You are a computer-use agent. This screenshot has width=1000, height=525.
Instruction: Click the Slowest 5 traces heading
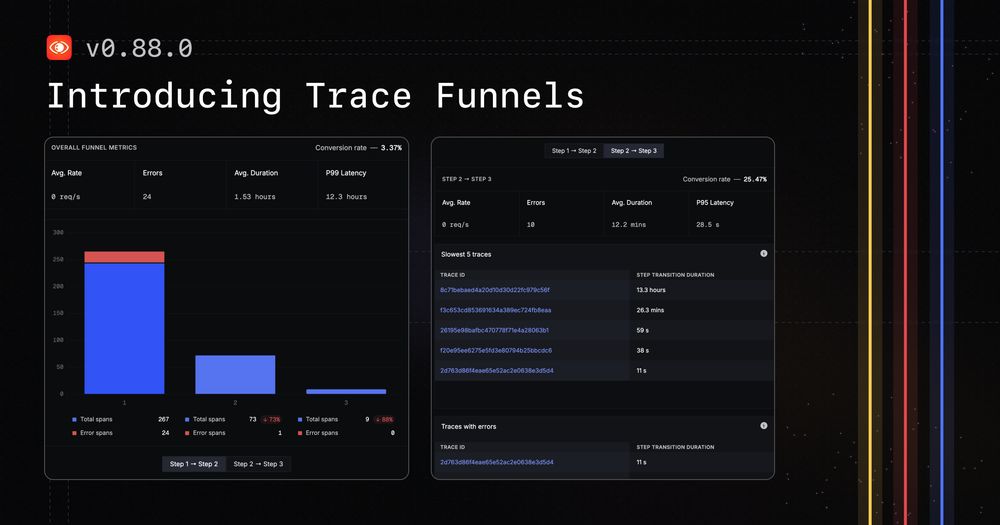466,254
